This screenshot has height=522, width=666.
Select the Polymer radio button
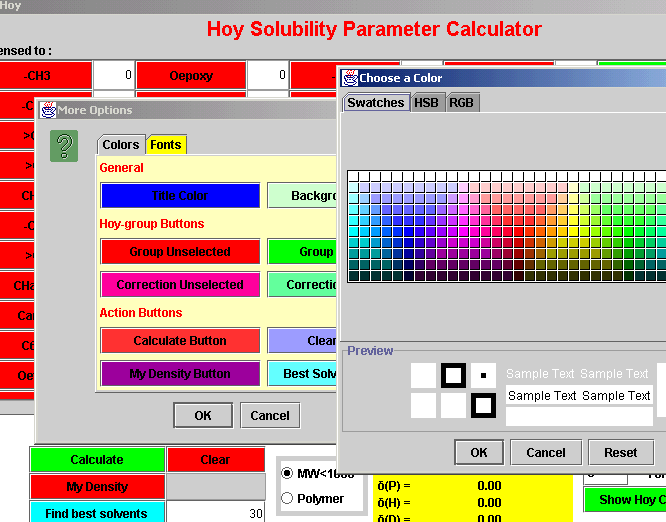(288, 498)
